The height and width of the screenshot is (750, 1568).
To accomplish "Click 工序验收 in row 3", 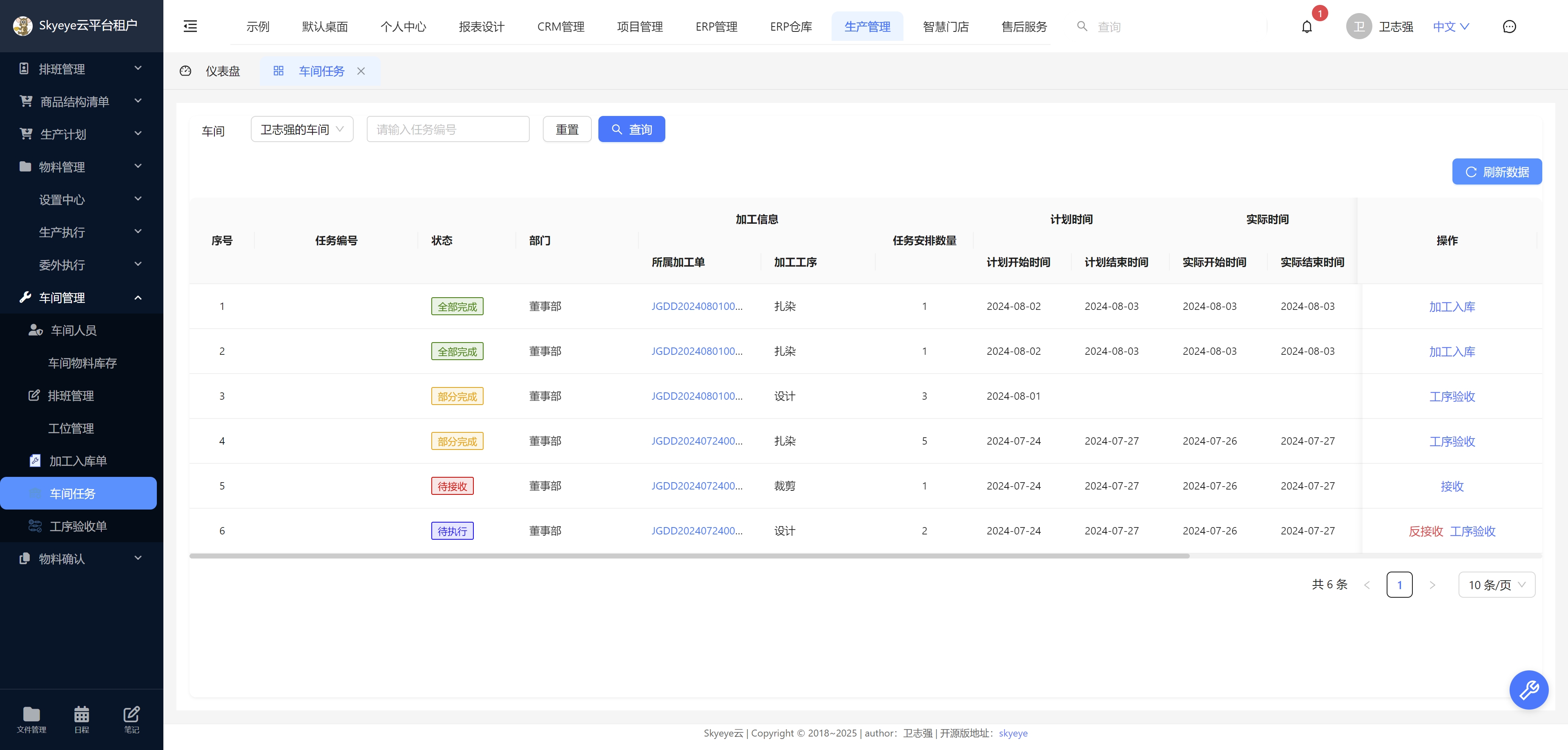I will (x=1452, y=396).
